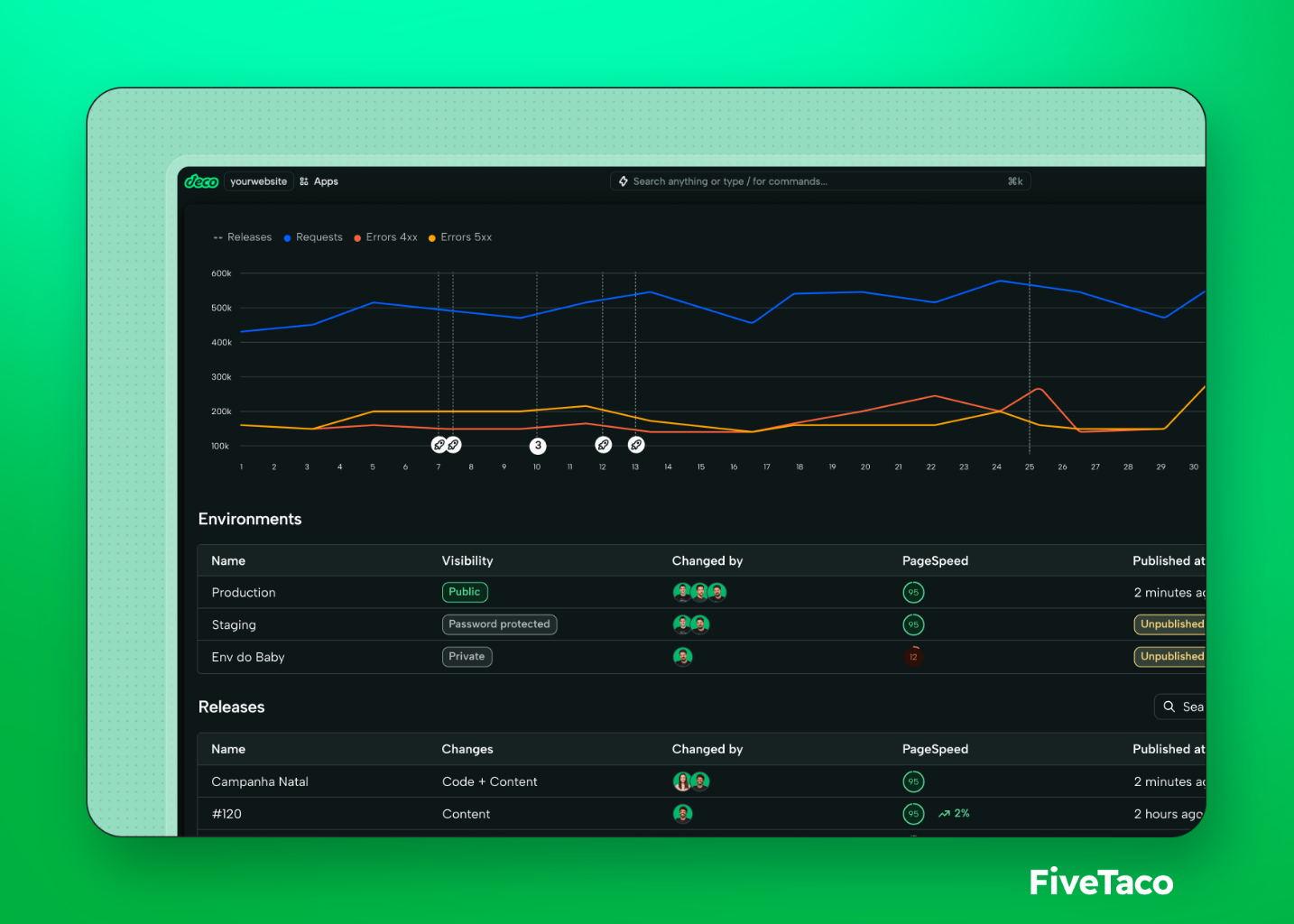Screen dimensions: 1294x924
Task: Click Production's changed-by avatars
Action: 699,592
